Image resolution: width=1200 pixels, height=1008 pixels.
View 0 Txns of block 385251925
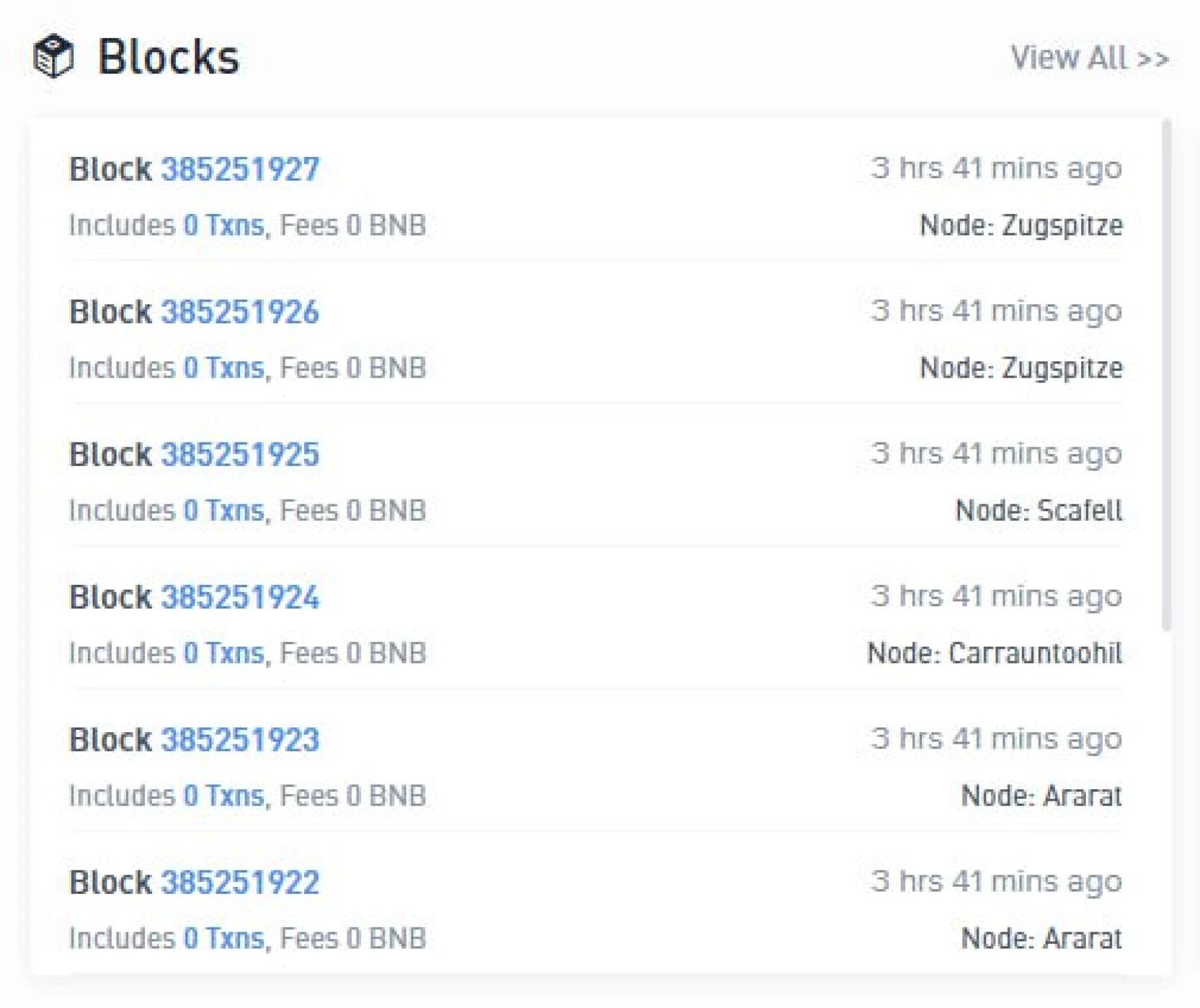click(224, 510)
